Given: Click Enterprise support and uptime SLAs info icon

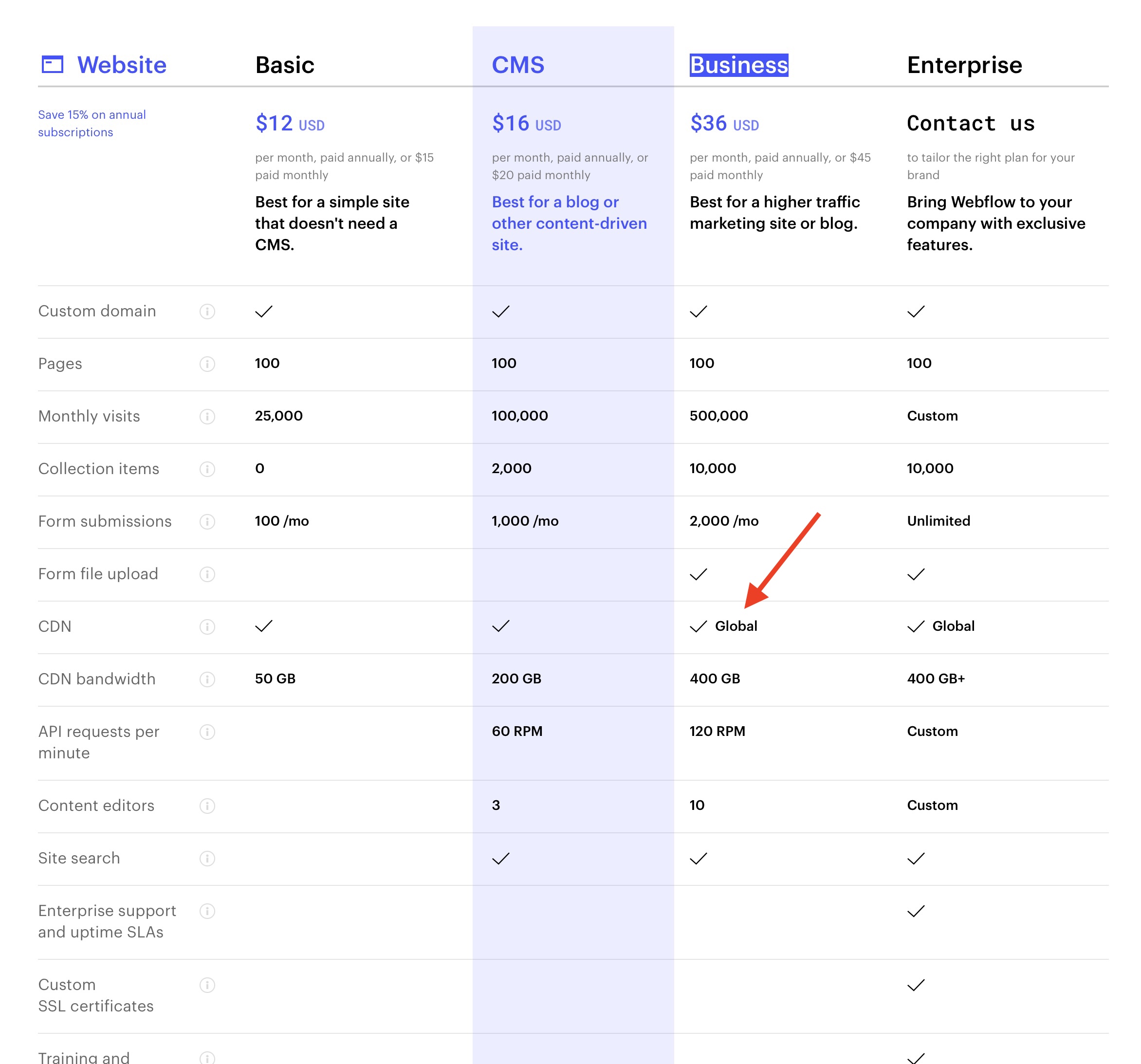Looking at the screenshot, I should 207,911.
